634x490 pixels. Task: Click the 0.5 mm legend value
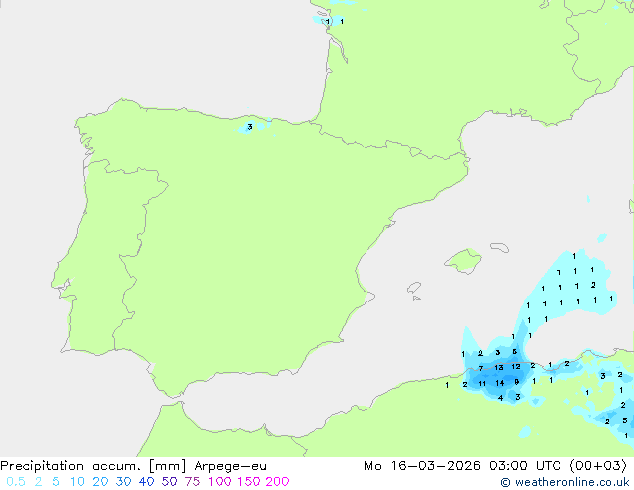point(16,482)
